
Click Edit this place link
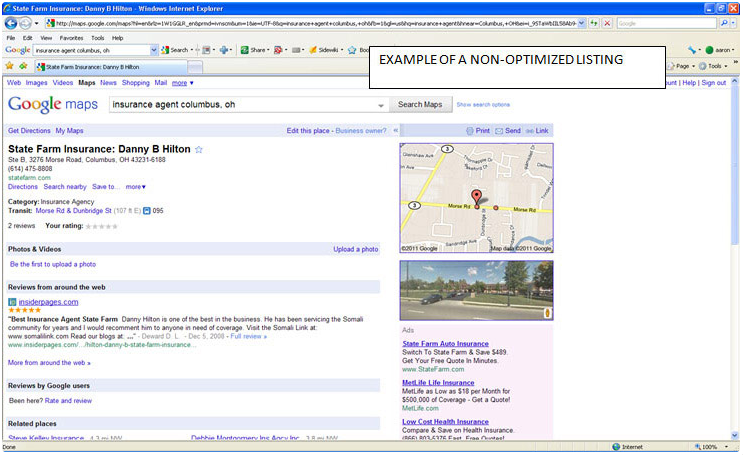click(308, 131)
